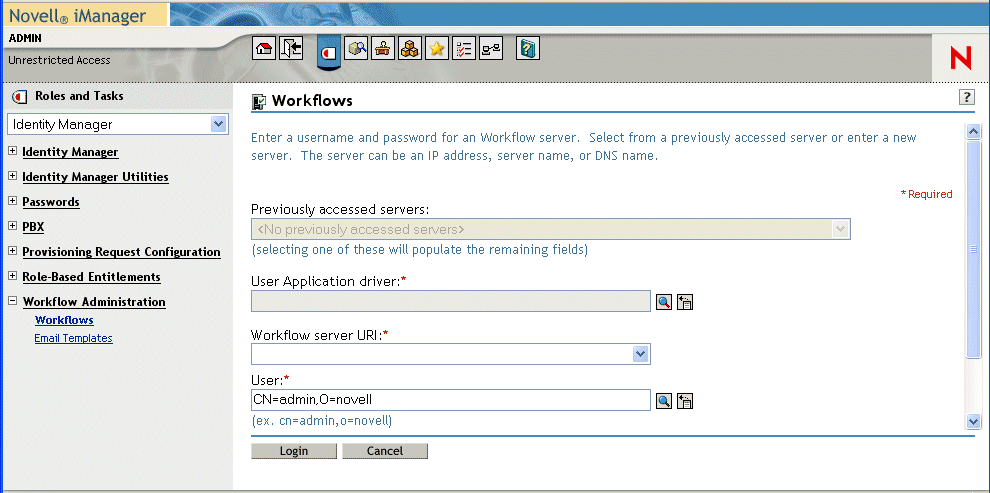Screen dimensions: 990x493
Task: Open Provisioning Request Configuration link
Action: click(121, 252)
